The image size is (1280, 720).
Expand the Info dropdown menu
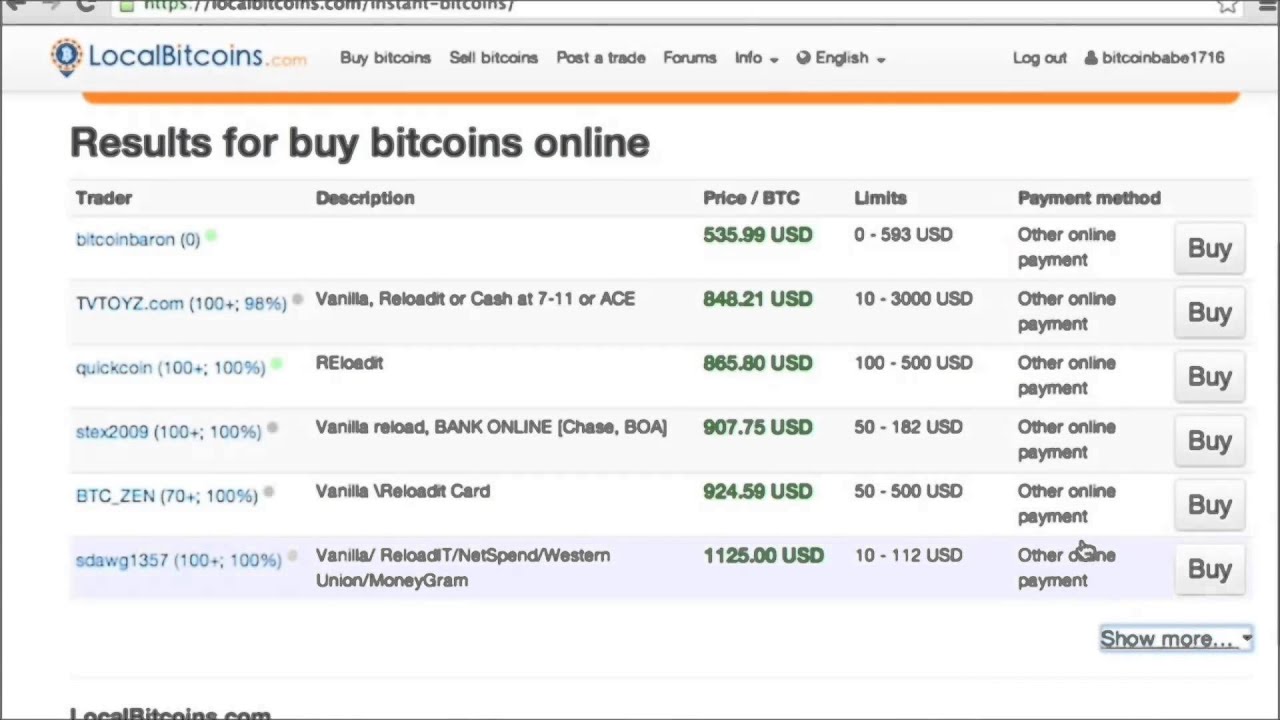click(756, 58)
